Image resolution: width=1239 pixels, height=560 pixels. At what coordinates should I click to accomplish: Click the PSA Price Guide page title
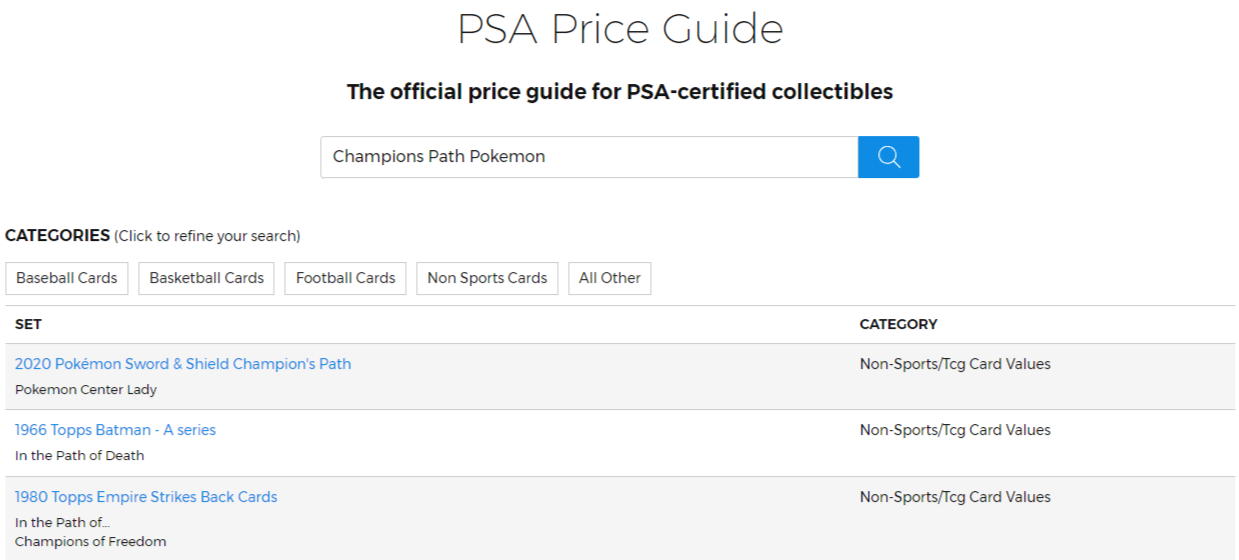coord(620,29)
